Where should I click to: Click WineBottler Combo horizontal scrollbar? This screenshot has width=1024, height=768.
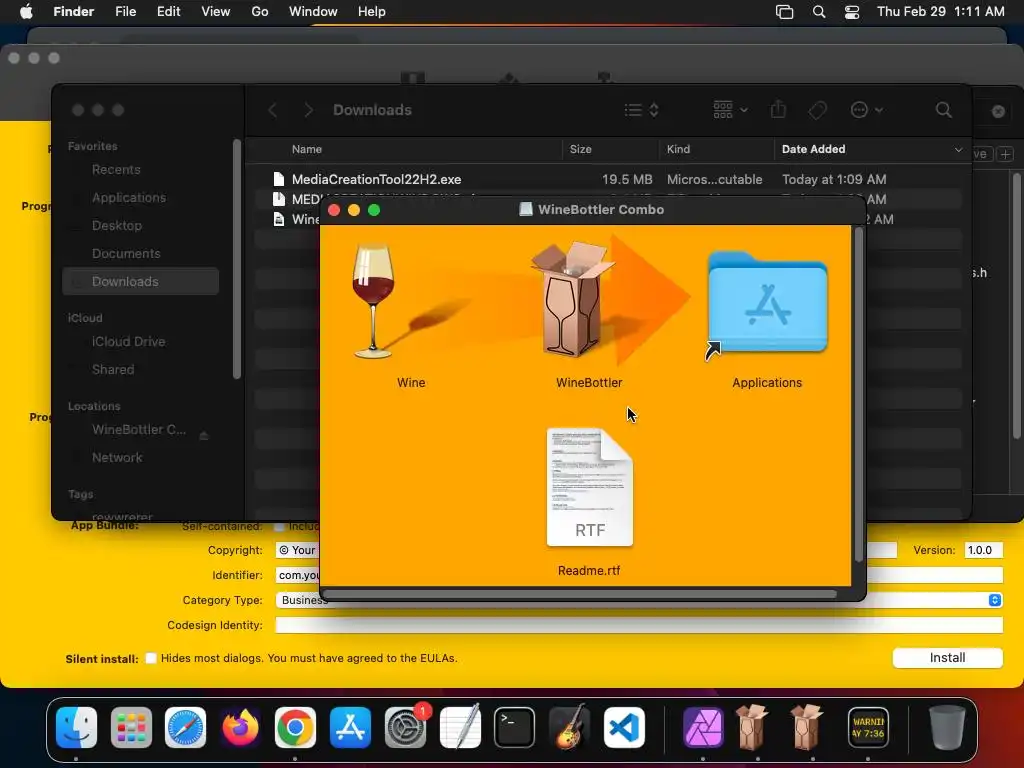(580, 594)
